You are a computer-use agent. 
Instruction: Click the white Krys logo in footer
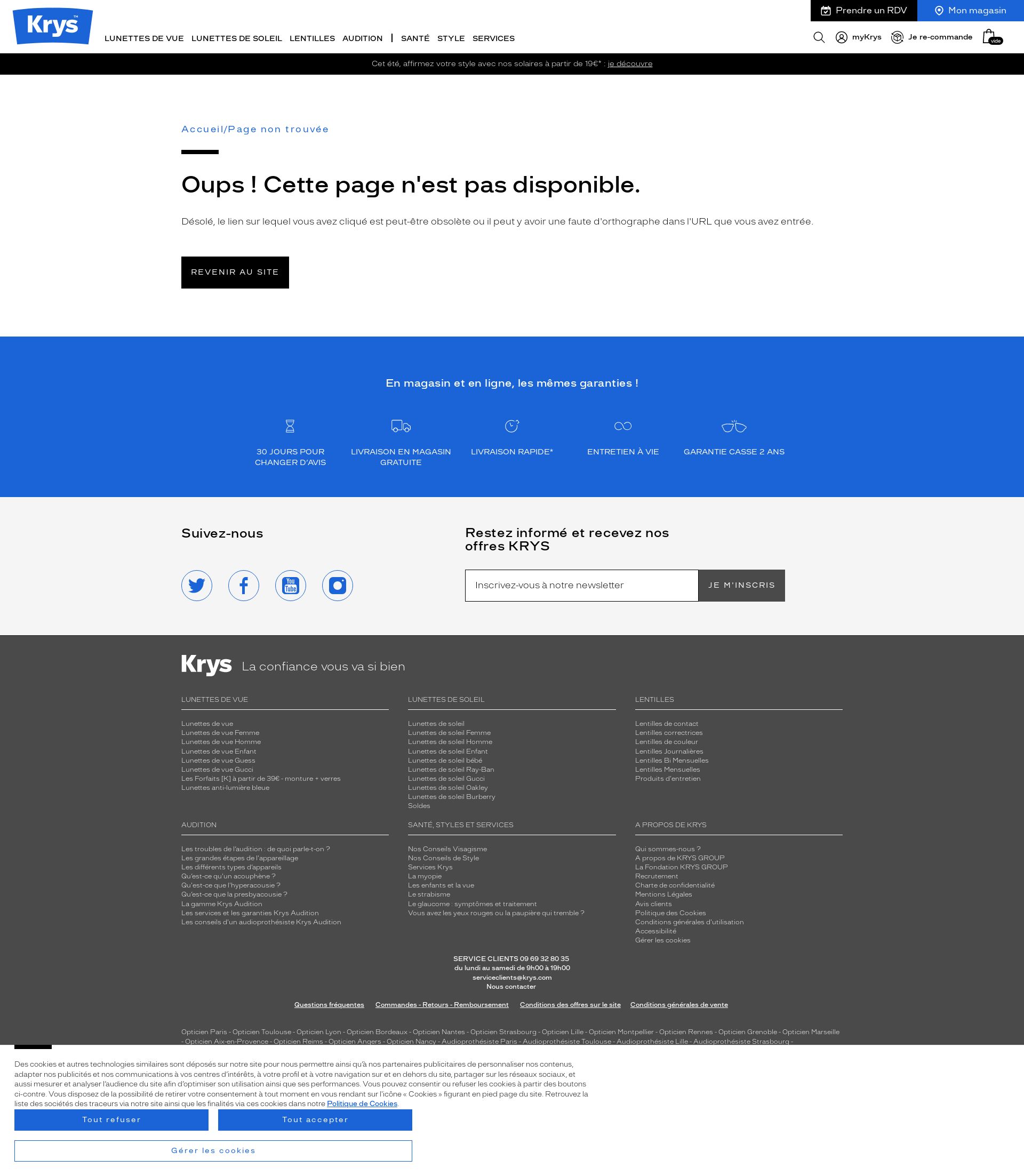pos(206,665)
